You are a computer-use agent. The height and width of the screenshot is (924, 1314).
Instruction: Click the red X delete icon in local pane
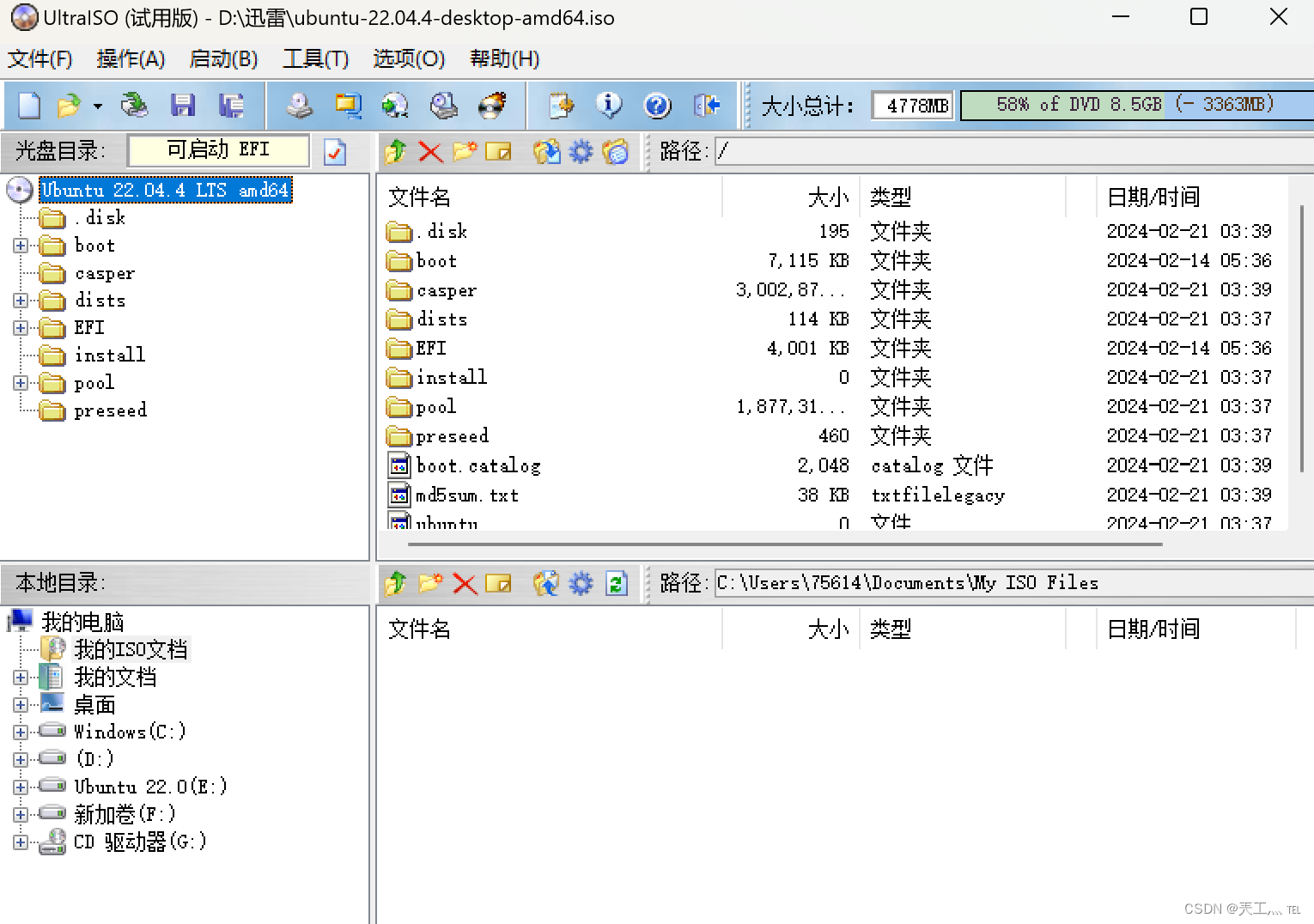tap(465, 584)
